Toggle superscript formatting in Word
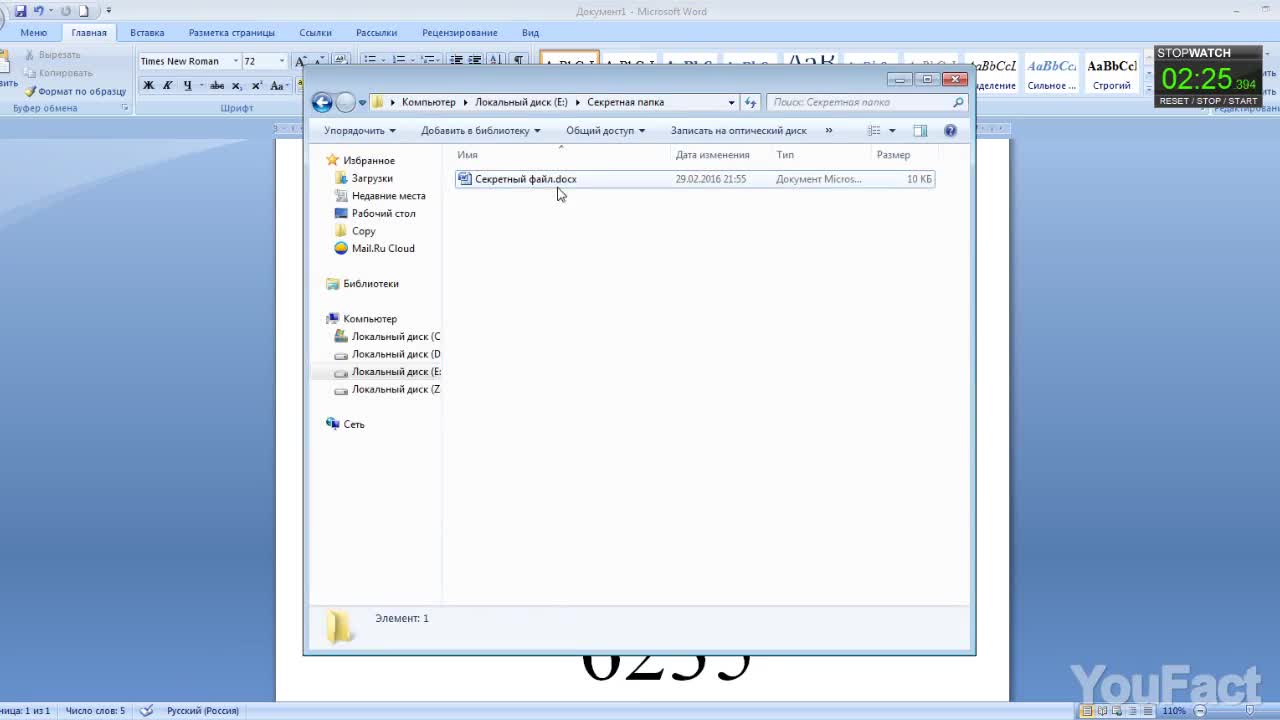The image size is (1280, 720). (x=257, y=85)
